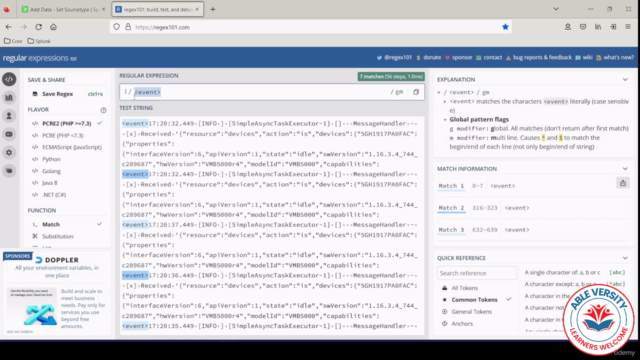Open the wiki link
Image resolution: width=640 pixels, height=360 pixels.
pos(584,58)
